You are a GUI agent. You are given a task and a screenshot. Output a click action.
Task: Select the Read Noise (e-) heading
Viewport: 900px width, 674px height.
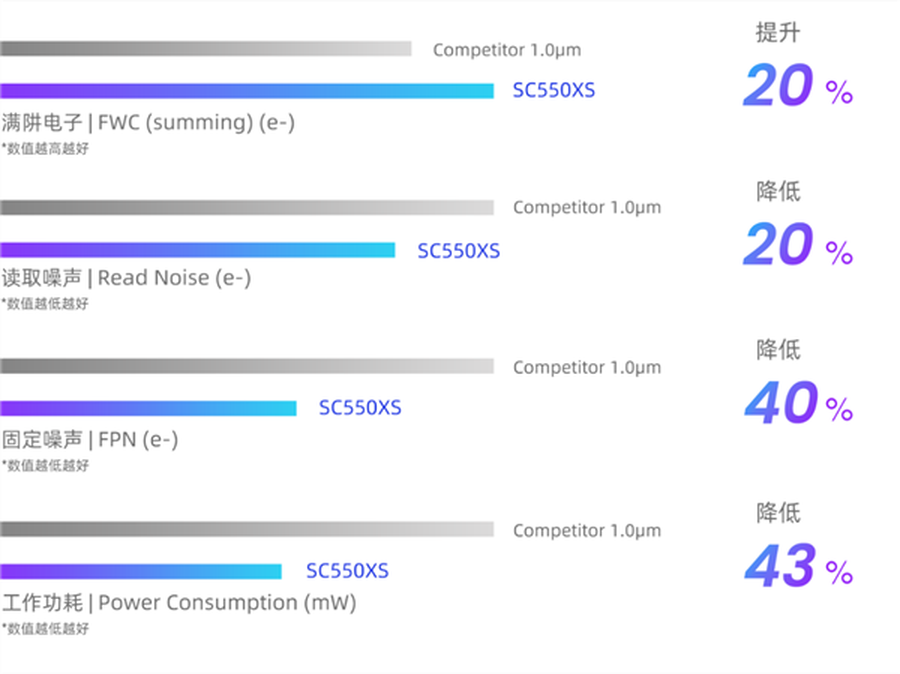click(126, 279)
